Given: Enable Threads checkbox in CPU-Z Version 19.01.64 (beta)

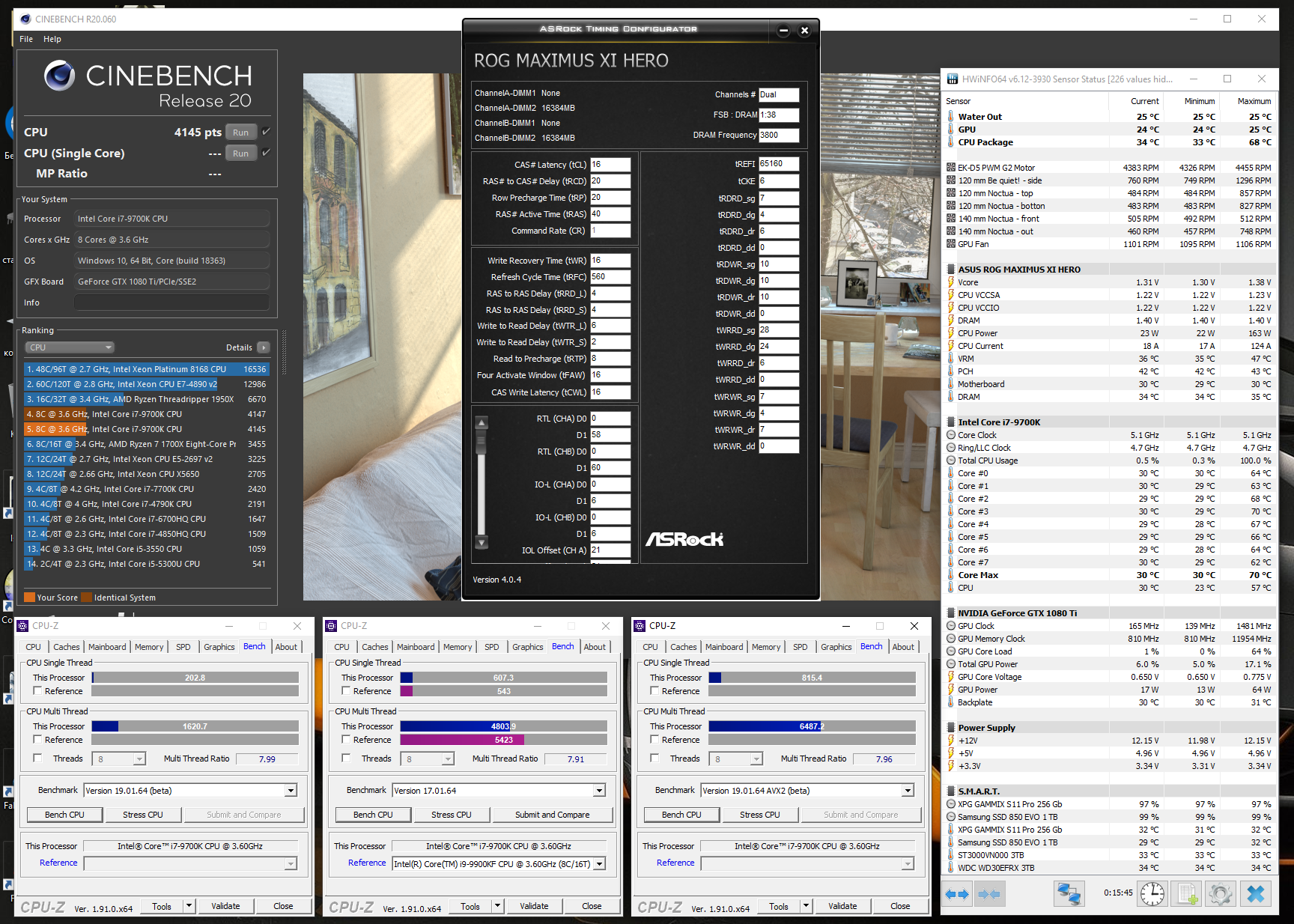Looking at the screenshot, I should pyautogui.click(x=37, y=759).
